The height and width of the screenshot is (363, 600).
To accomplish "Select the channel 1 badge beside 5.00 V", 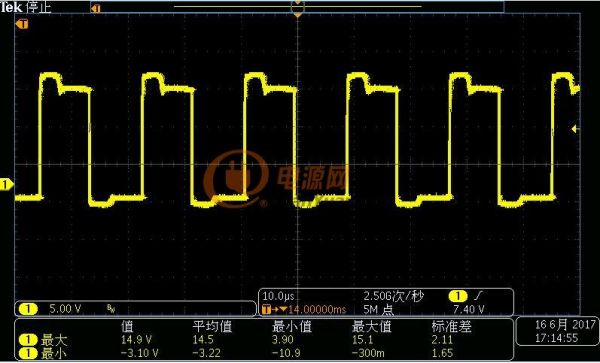I will pos(28,309).
